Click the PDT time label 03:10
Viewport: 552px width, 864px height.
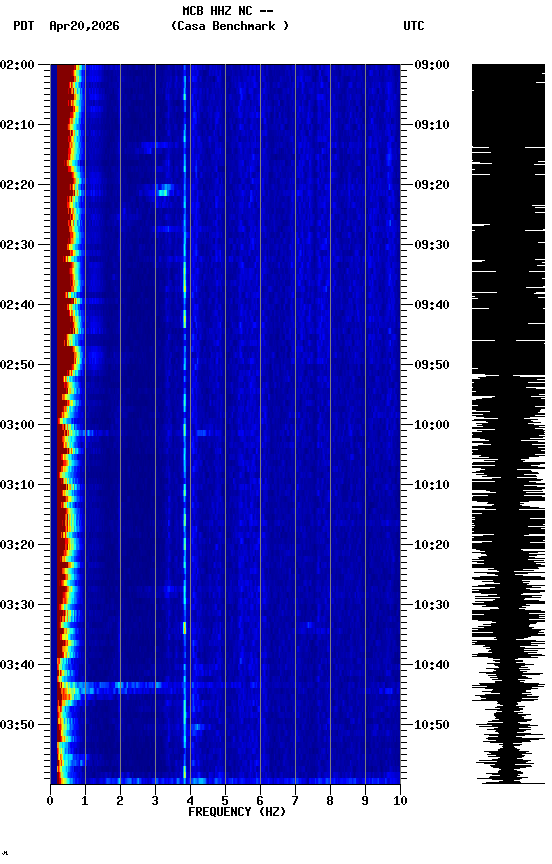coord(17,485)
